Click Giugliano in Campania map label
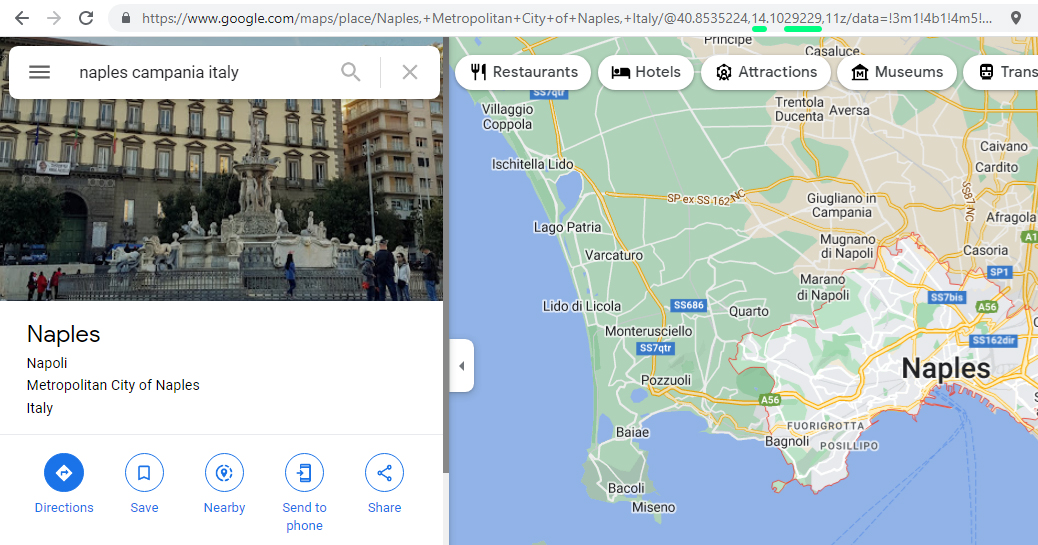The image size is (1038, 545). click(841, 205)
